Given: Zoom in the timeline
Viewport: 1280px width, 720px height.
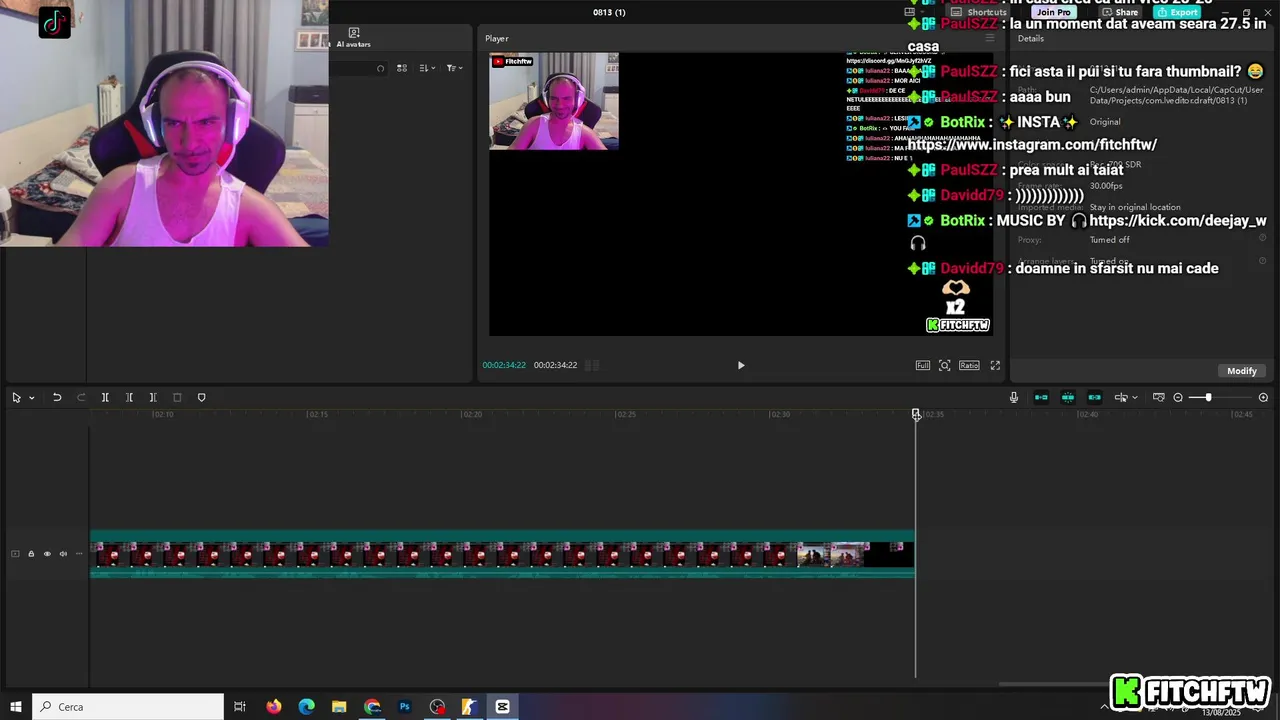Looking at the screenshot, I should coord(1263,398).
